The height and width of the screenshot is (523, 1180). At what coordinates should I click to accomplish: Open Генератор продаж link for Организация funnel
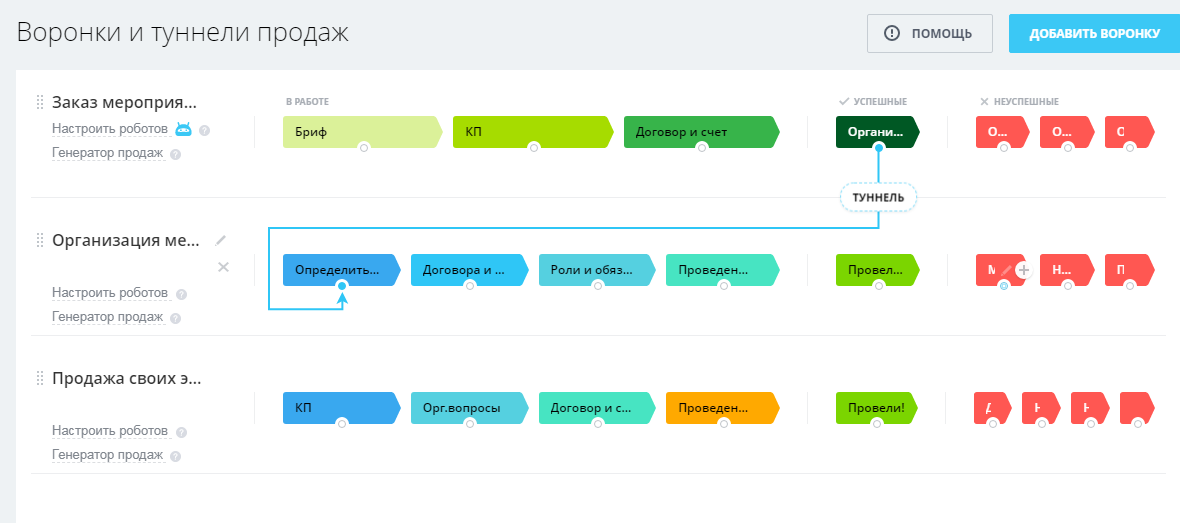click(107, 317)
